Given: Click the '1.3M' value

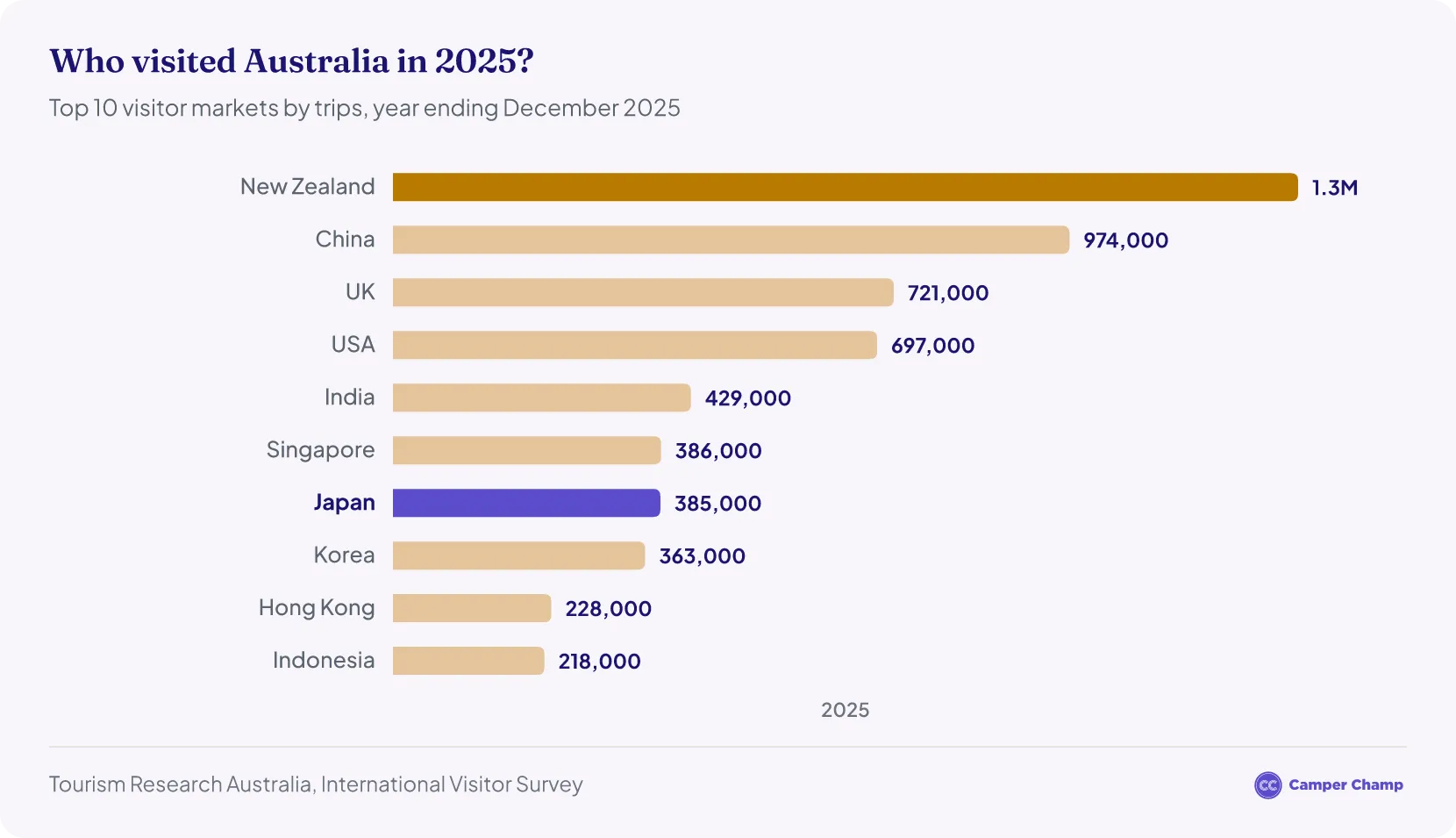Looking at the screenshot, I should coord(1335,188).
